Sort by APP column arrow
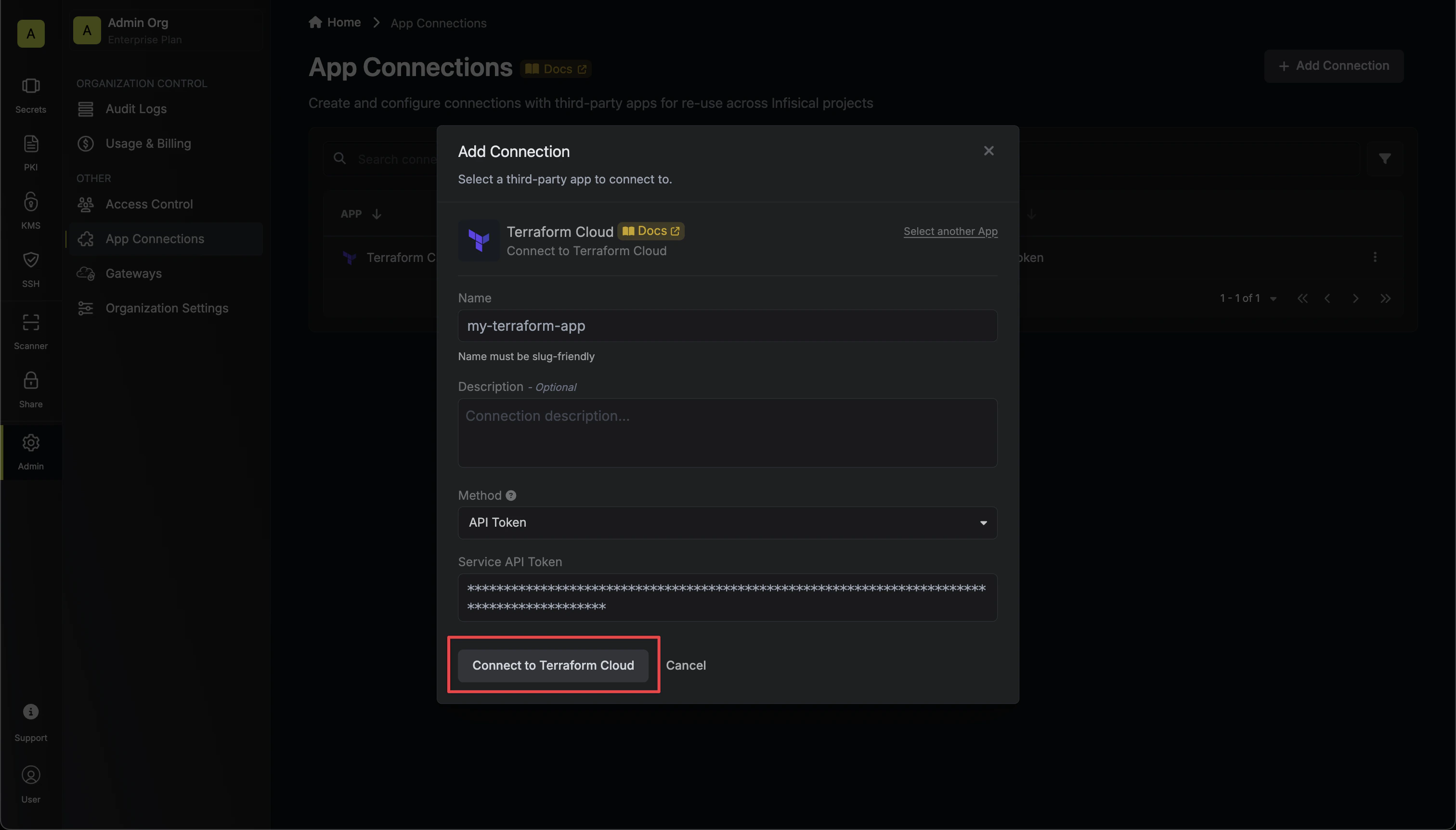 tap(377, 214)
